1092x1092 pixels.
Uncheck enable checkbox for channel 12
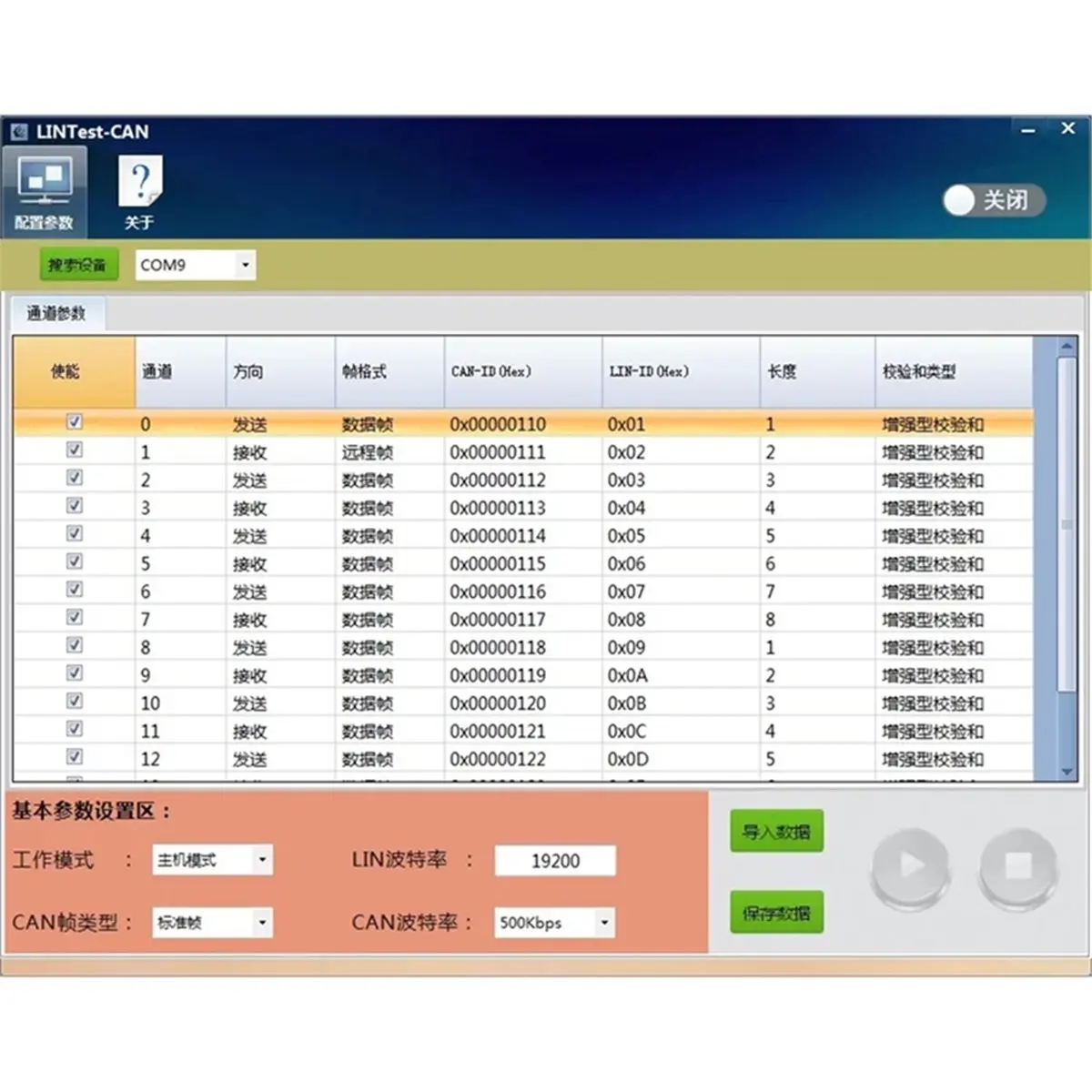coord(75,757)
